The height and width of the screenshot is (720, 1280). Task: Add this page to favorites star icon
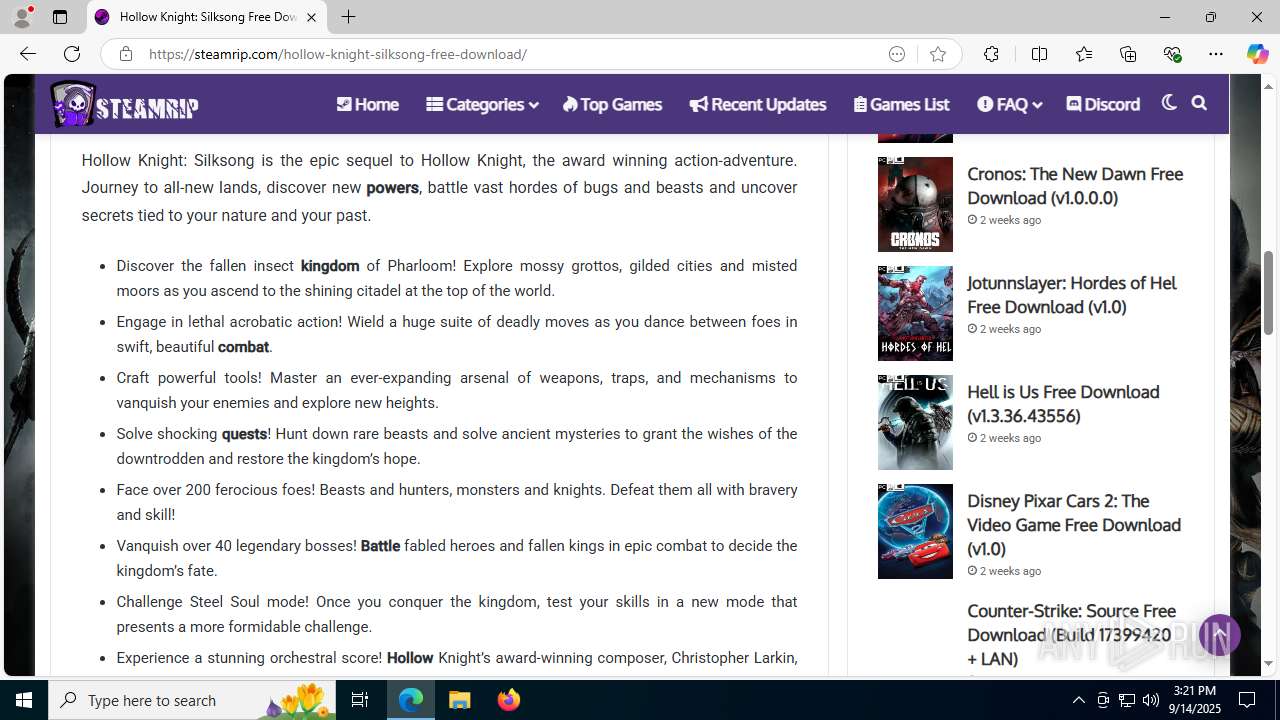pyautogui.click(x=937, y=54)
